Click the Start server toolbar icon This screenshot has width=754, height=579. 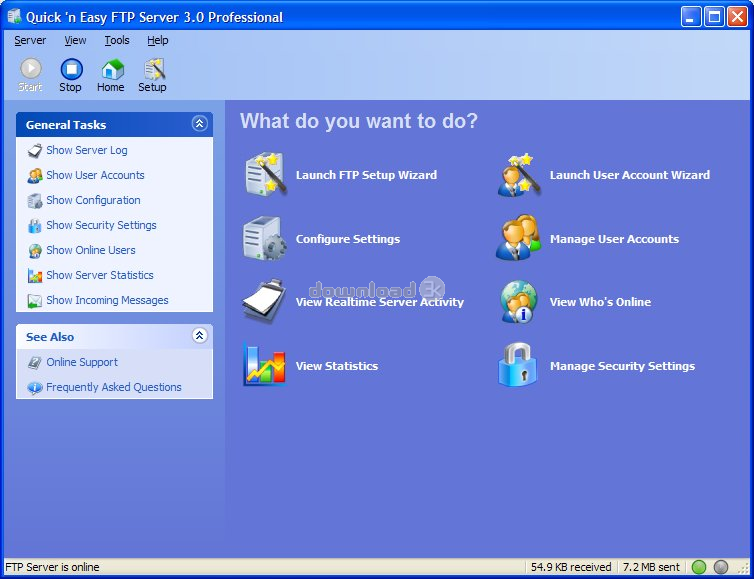tap(31, 69)
